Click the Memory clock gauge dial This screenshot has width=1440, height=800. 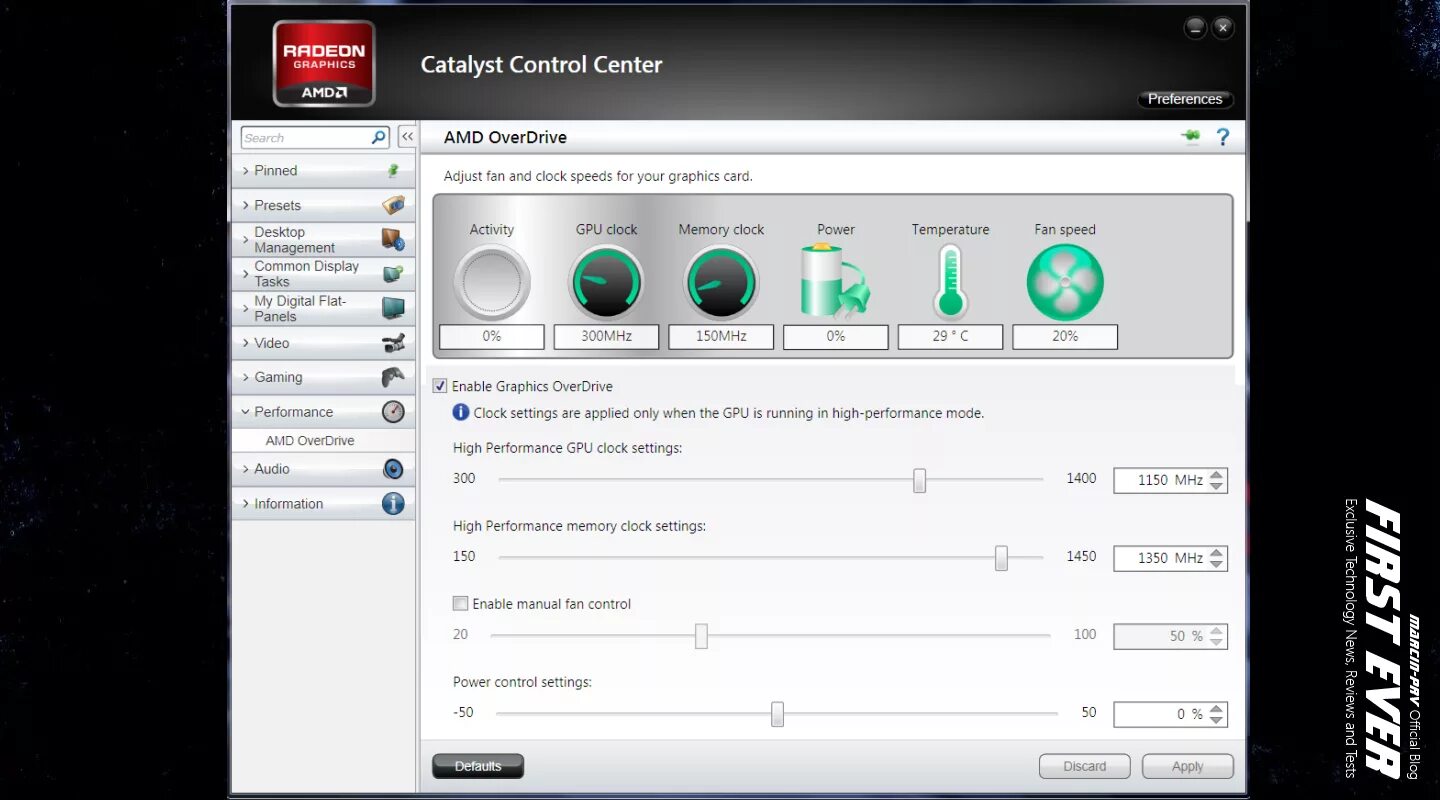pyautogui.click(x=721, y=283)
